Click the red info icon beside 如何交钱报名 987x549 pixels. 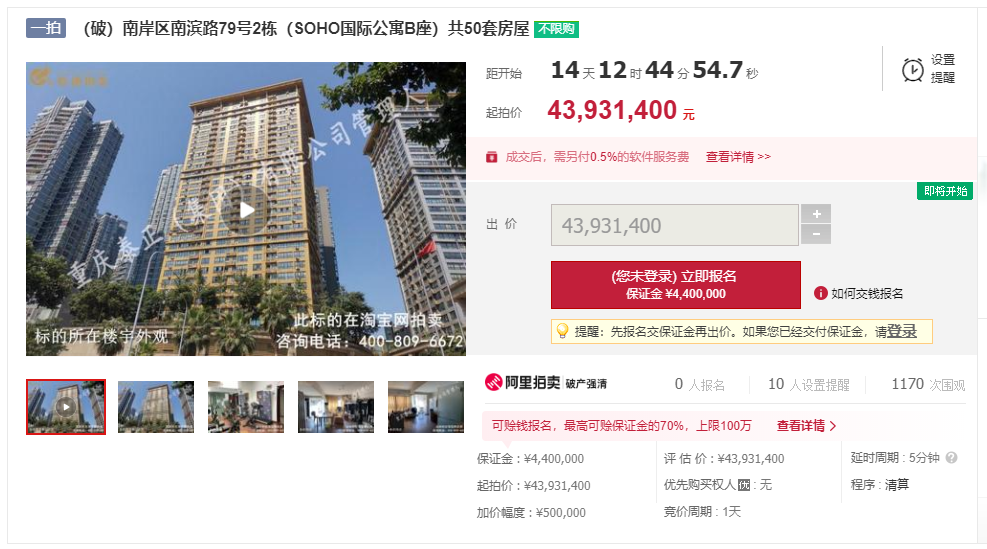[820, 293]
